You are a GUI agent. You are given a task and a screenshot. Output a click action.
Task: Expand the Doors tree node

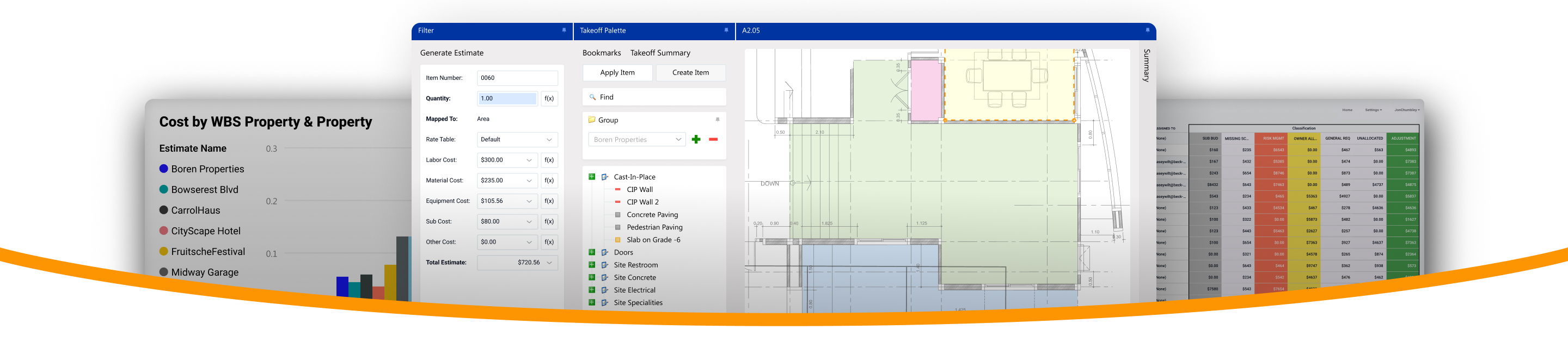(592, 252)
